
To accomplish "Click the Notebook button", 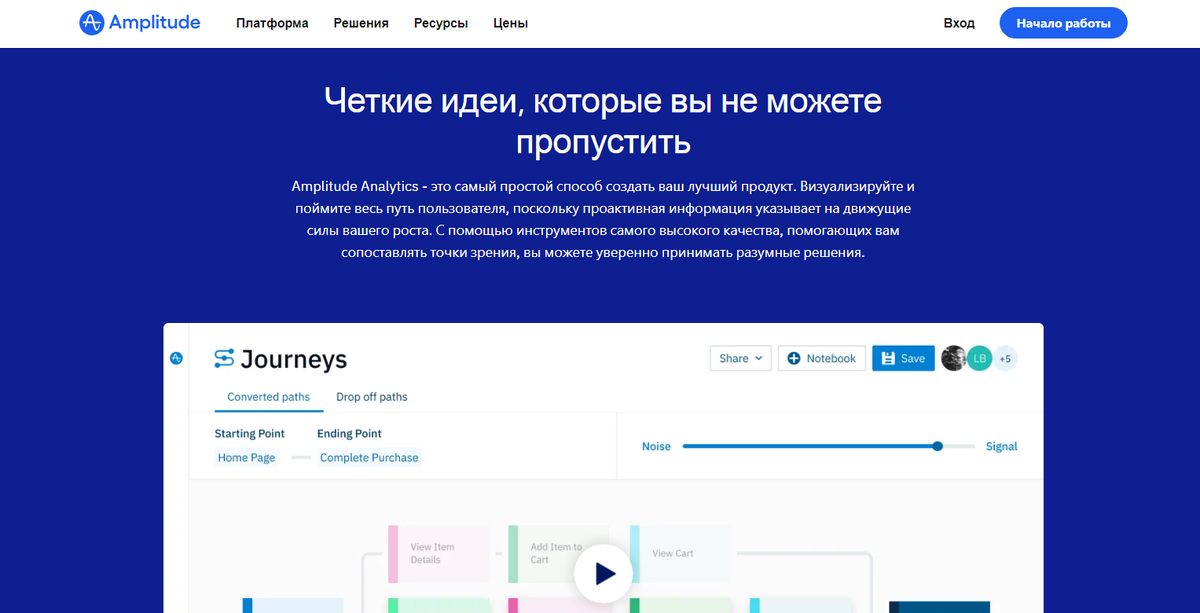I will pyautogui.click(x=822, y=358).
